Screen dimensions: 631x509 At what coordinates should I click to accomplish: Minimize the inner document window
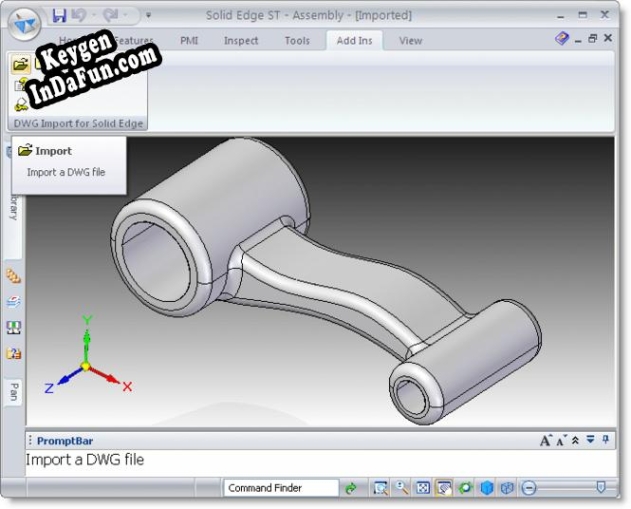tap(578, 39)
